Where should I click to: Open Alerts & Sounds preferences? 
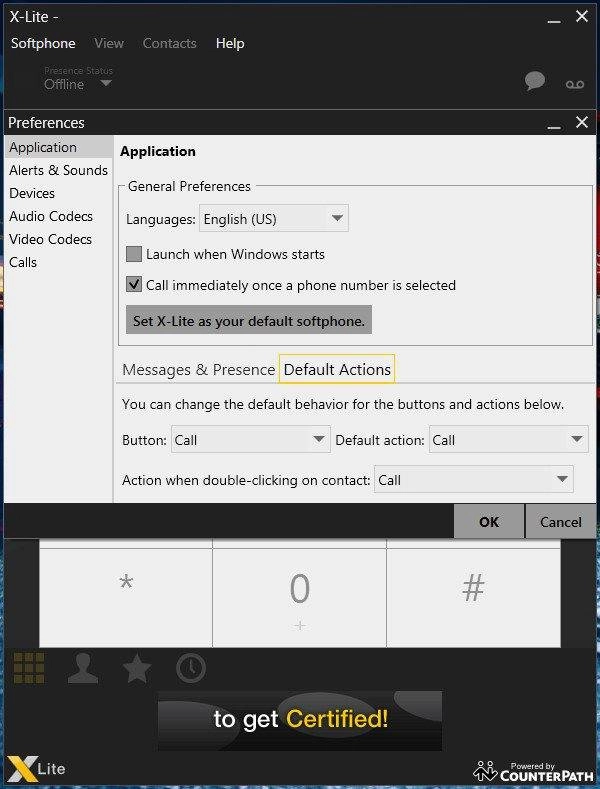[x=58, y=170]
